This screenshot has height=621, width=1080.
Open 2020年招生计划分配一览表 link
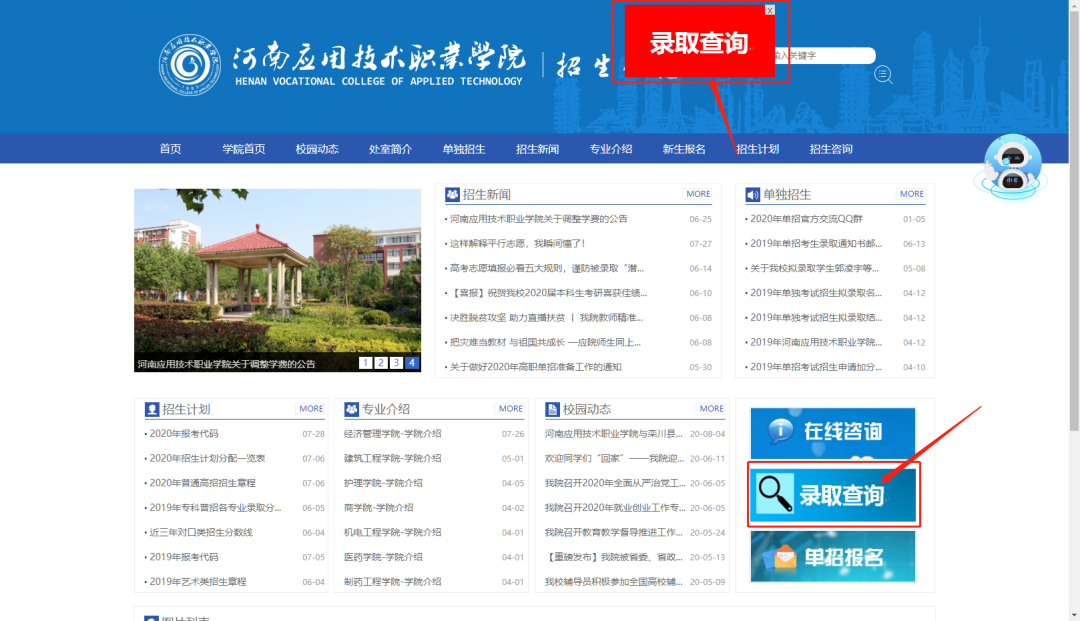click(207, 459)
